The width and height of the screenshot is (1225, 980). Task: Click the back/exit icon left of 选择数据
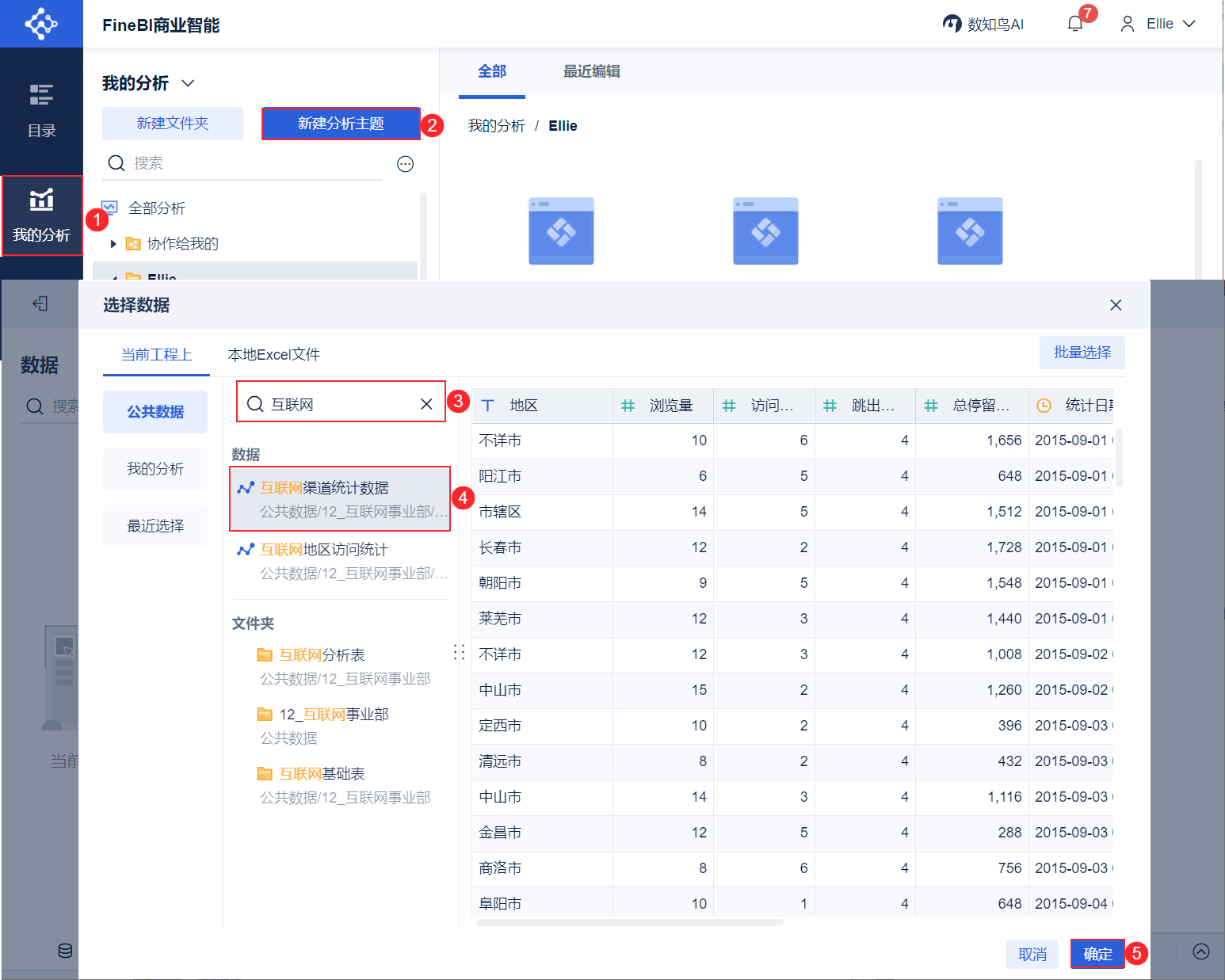pos(40,303)
